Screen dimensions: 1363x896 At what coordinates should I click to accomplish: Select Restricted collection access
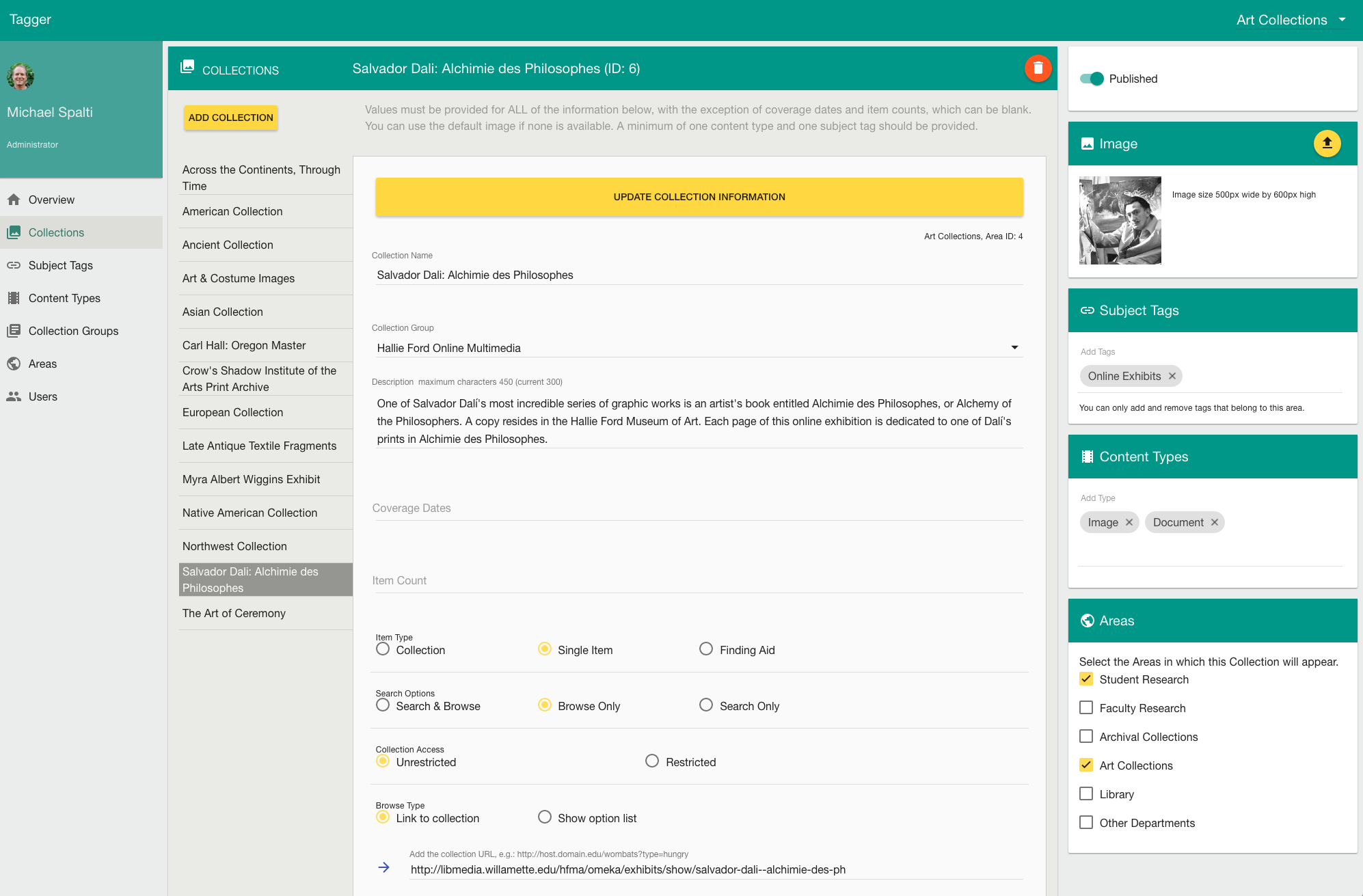(x=651, y=761)
